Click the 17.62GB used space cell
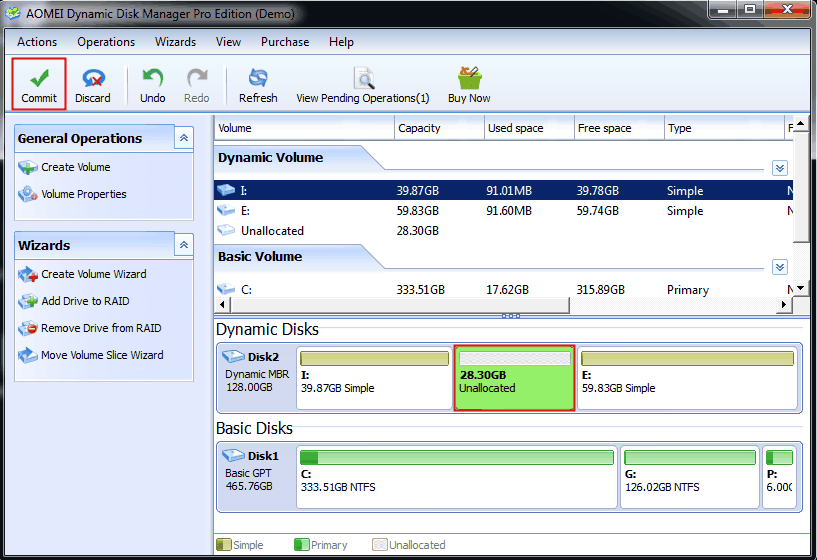The height and width of the screenshot is (560, 817). coord(507,290)
